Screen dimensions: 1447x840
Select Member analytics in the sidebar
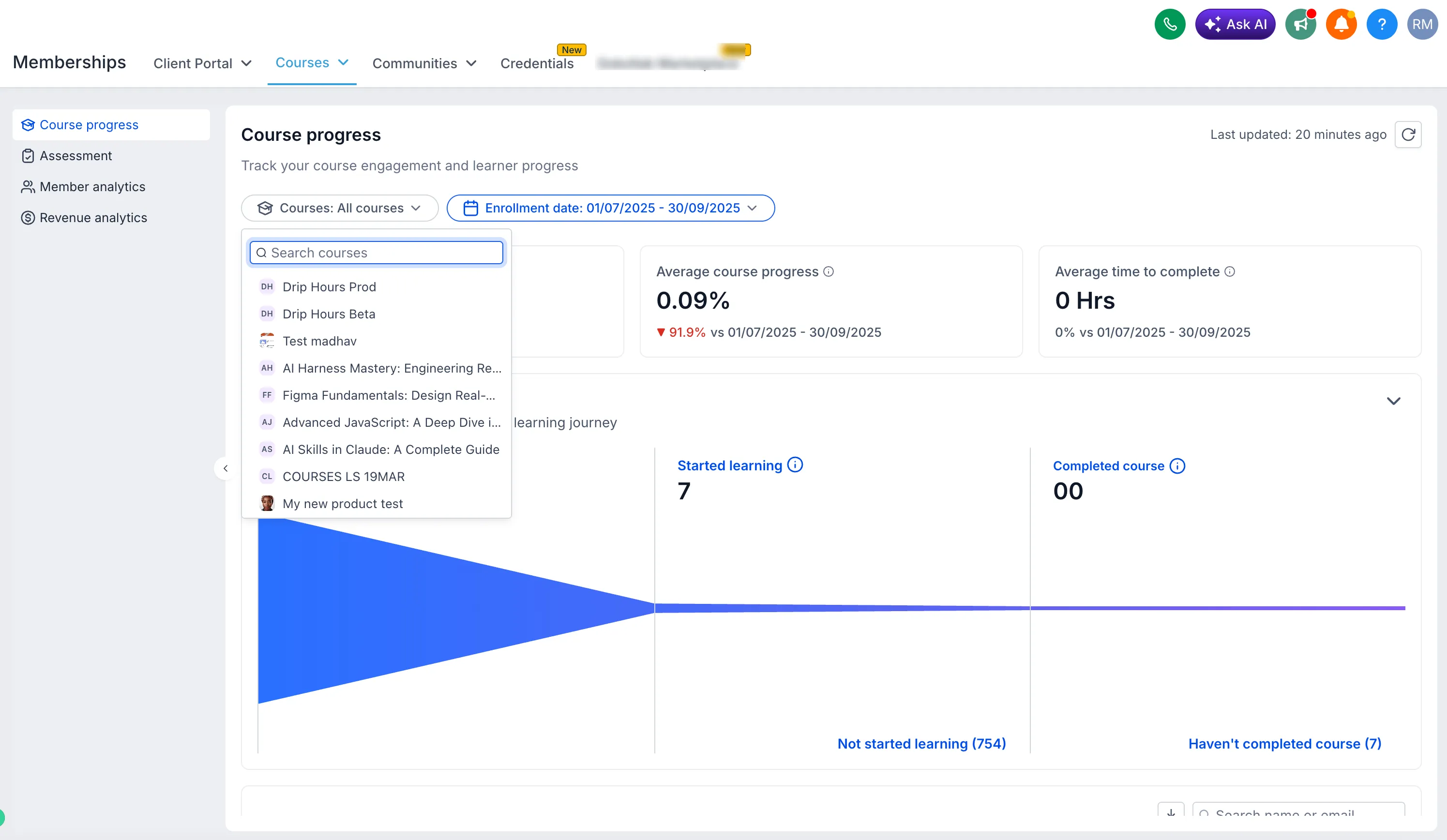(92, 187)
